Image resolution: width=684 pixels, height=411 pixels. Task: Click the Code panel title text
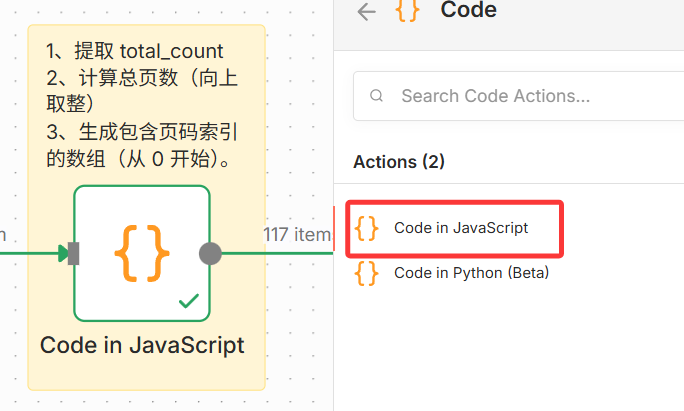[x=468, y=11]
